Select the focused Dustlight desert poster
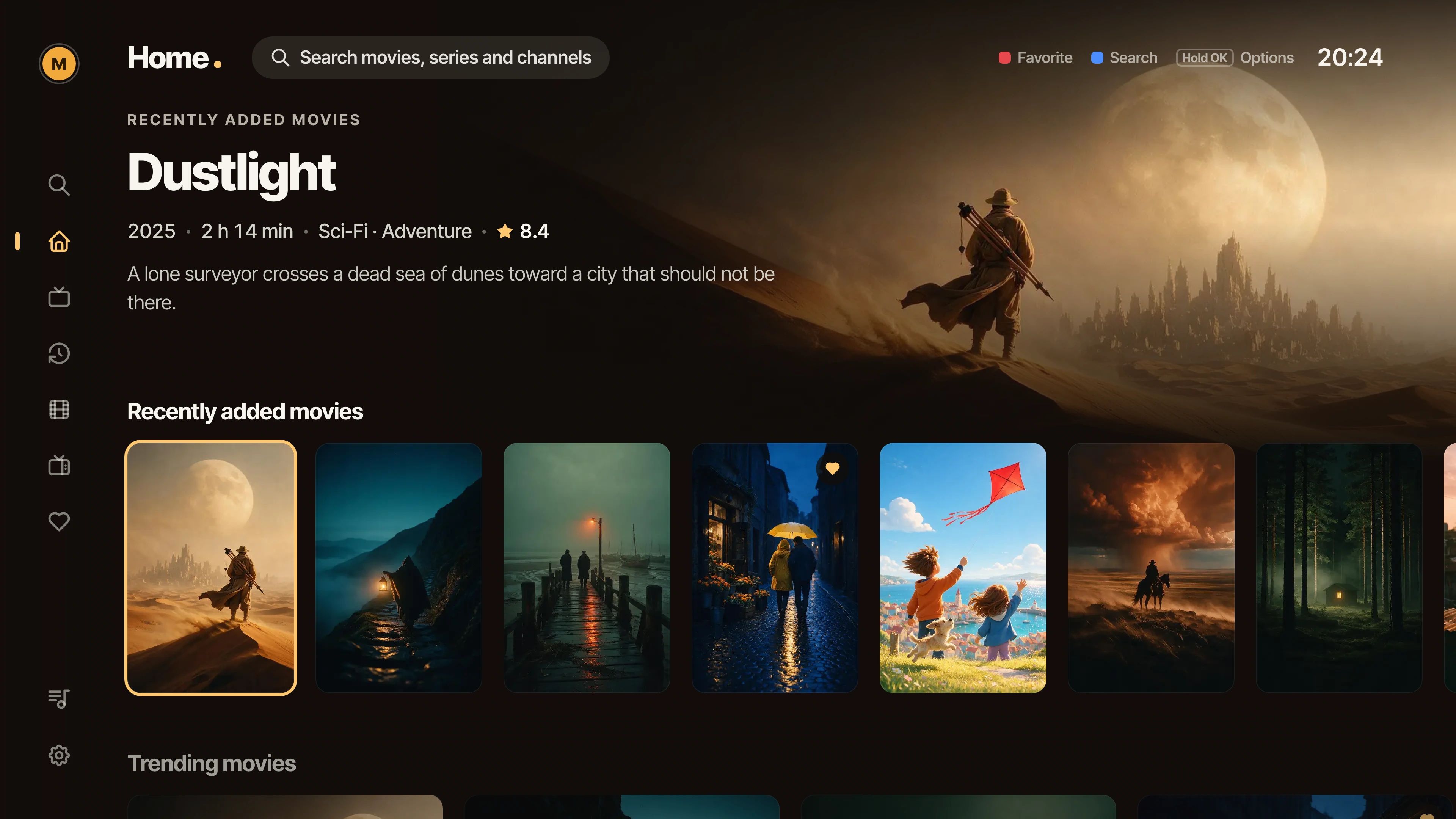Screen dimensions: 1456x819 pyautogui.click(x=211, y=568)
